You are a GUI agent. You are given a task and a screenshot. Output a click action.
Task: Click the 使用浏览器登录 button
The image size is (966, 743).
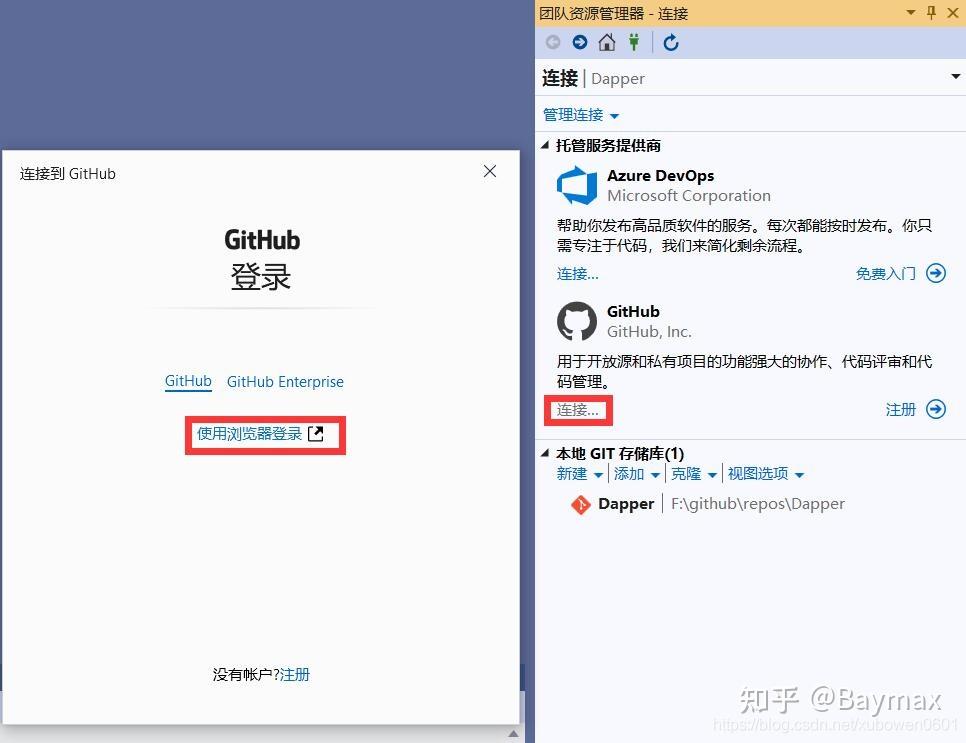pyautogui.click(x=264, y=434)
